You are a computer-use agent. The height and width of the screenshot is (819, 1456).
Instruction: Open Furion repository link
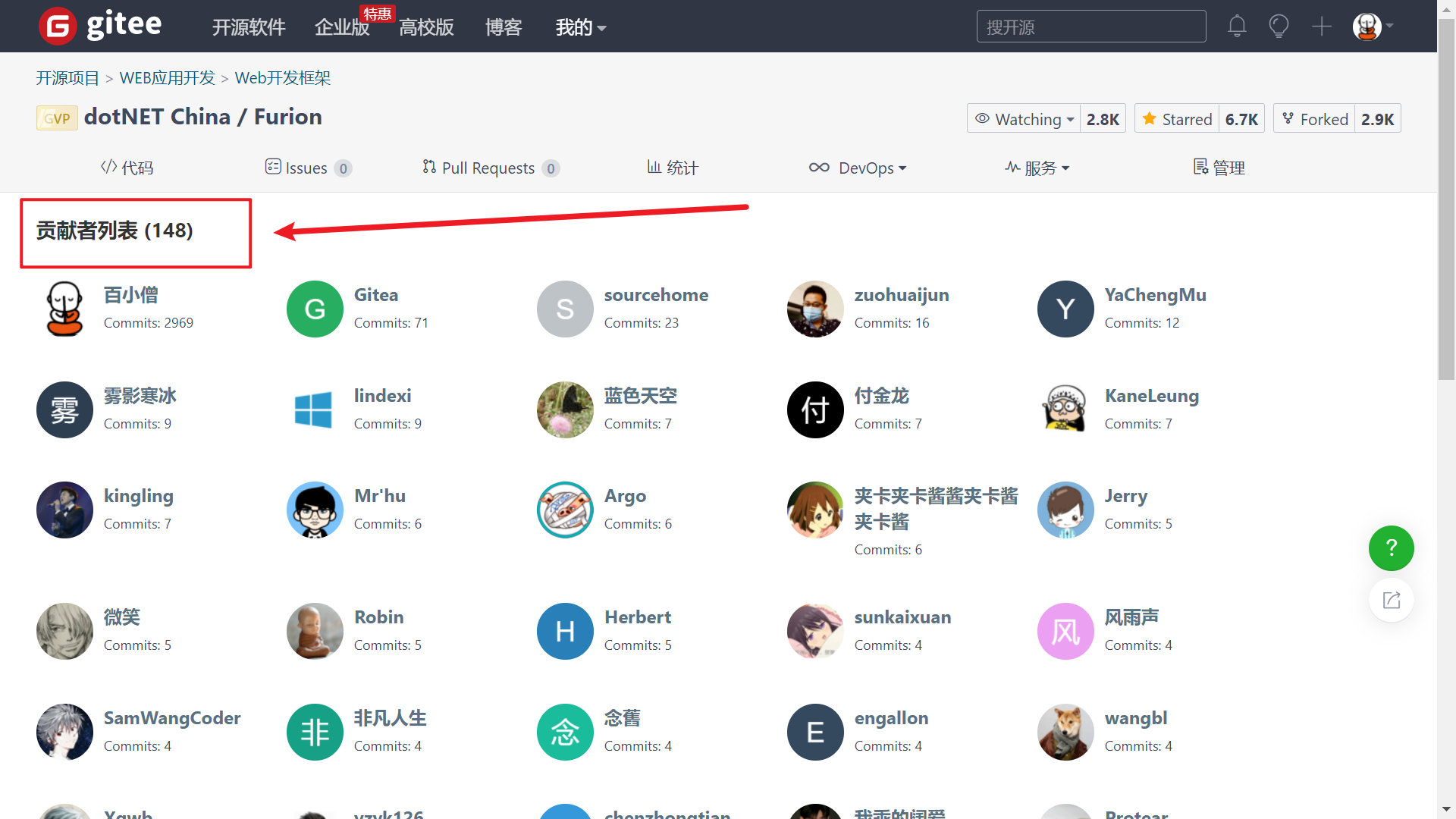point(288,117)
